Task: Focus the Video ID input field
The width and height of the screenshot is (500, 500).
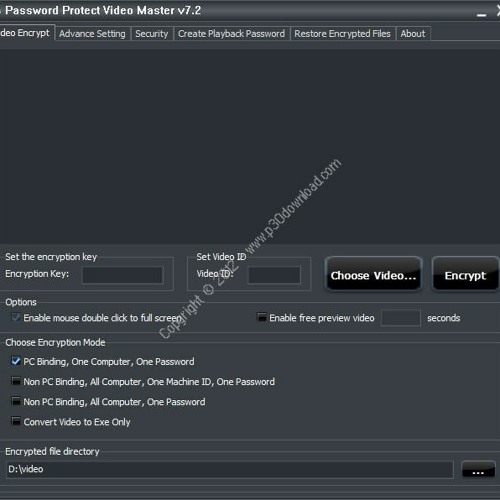Action: tap(274, 275)
